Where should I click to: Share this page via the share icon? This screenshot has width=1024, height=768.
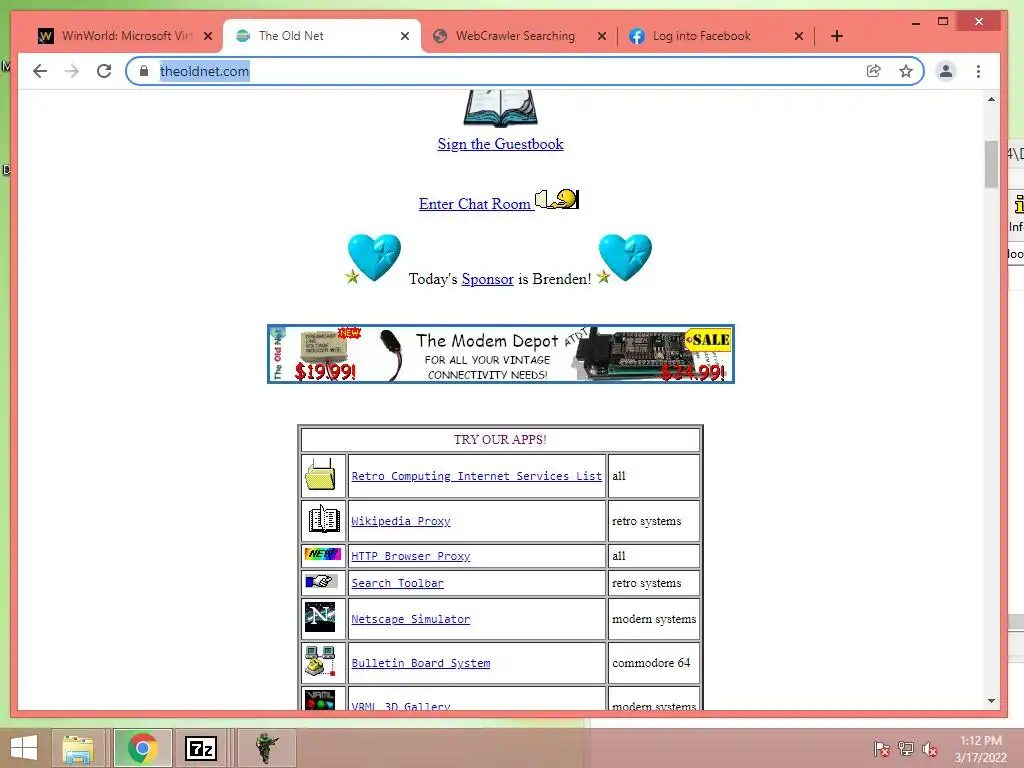click(873, 71)
